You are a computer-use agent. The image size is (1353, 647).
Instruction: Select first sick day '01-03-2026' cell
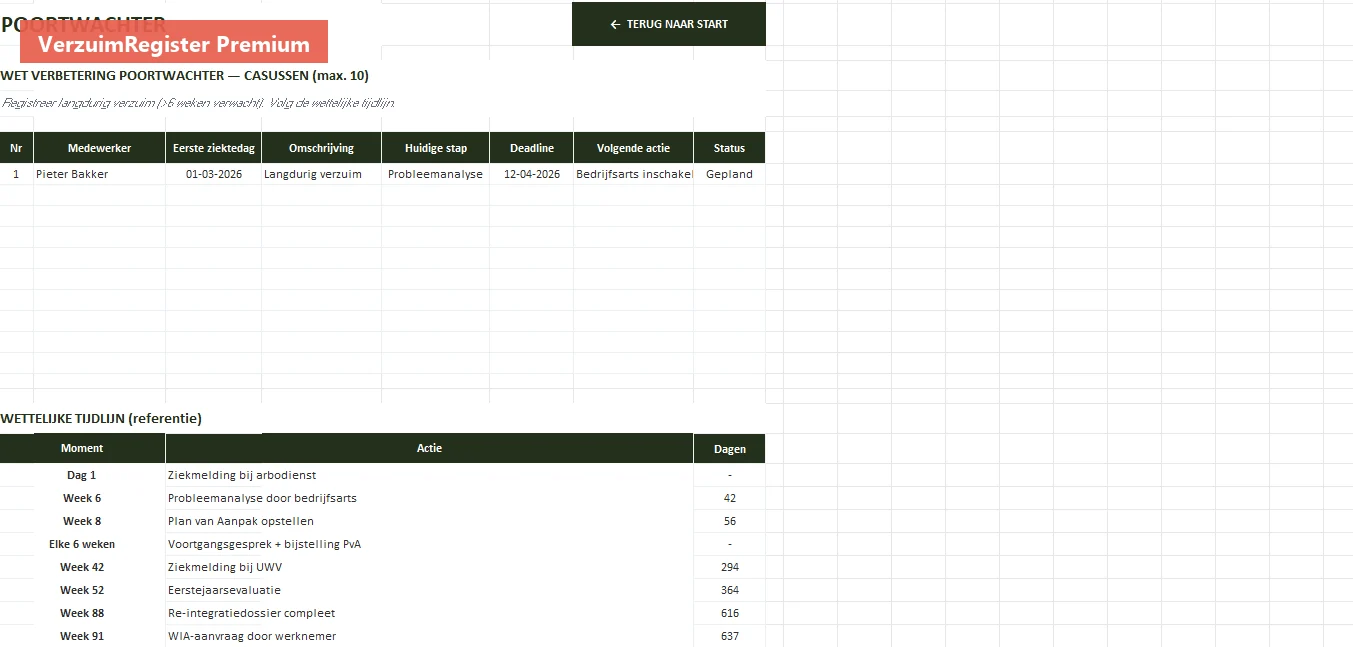tap(214, 174)
